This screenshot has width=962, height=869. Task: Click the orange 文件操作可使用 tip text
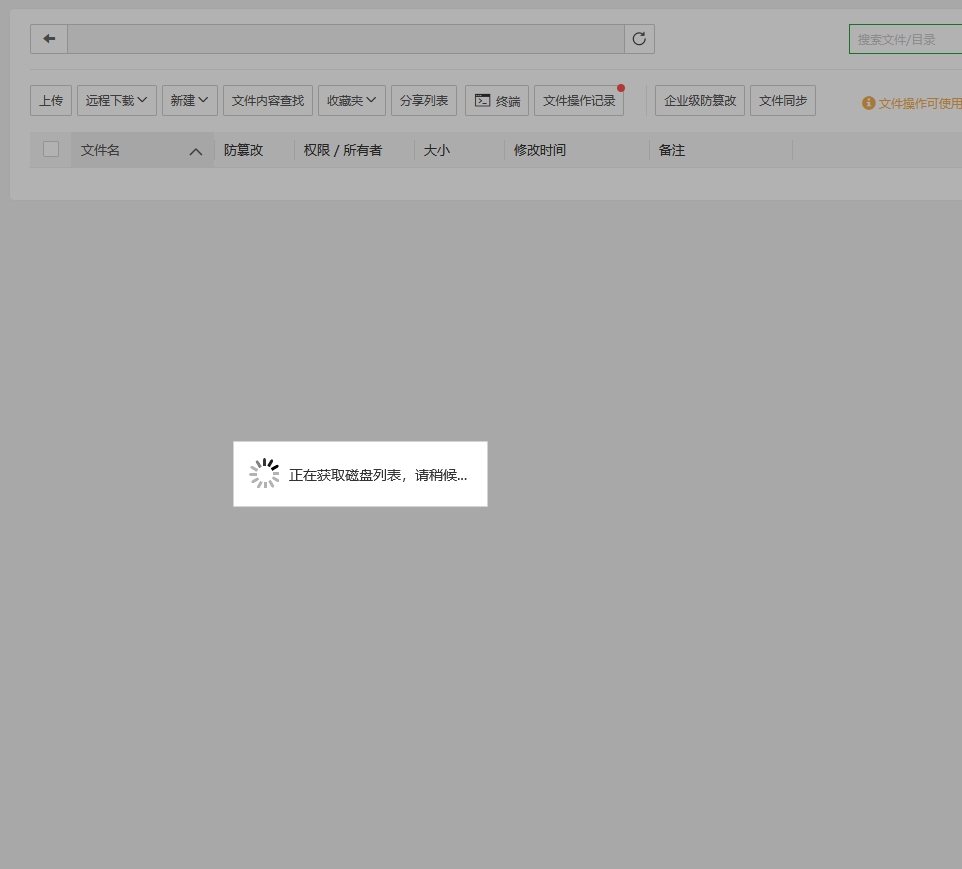920,103
